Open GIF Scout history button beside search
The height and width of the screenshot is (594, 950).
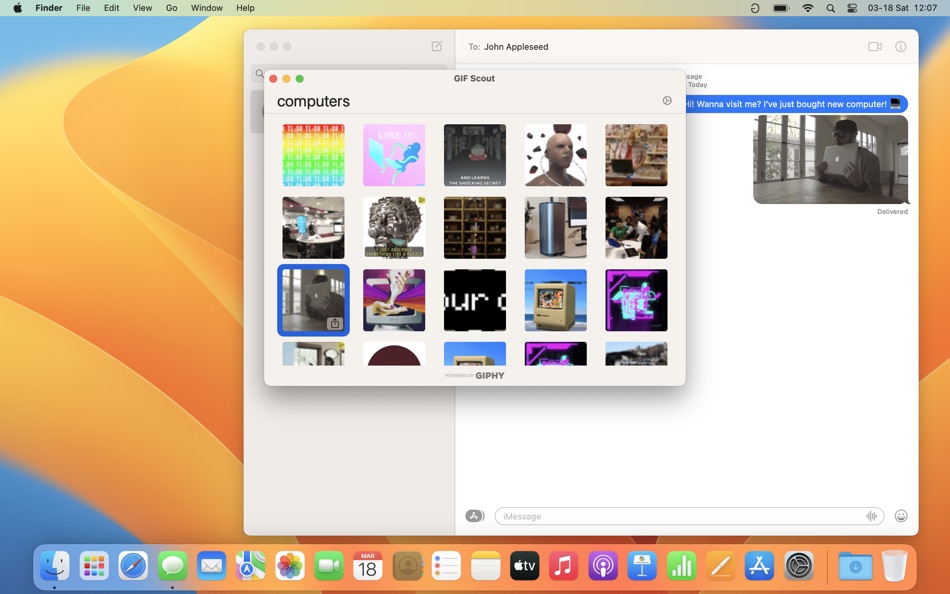point(667,101)
